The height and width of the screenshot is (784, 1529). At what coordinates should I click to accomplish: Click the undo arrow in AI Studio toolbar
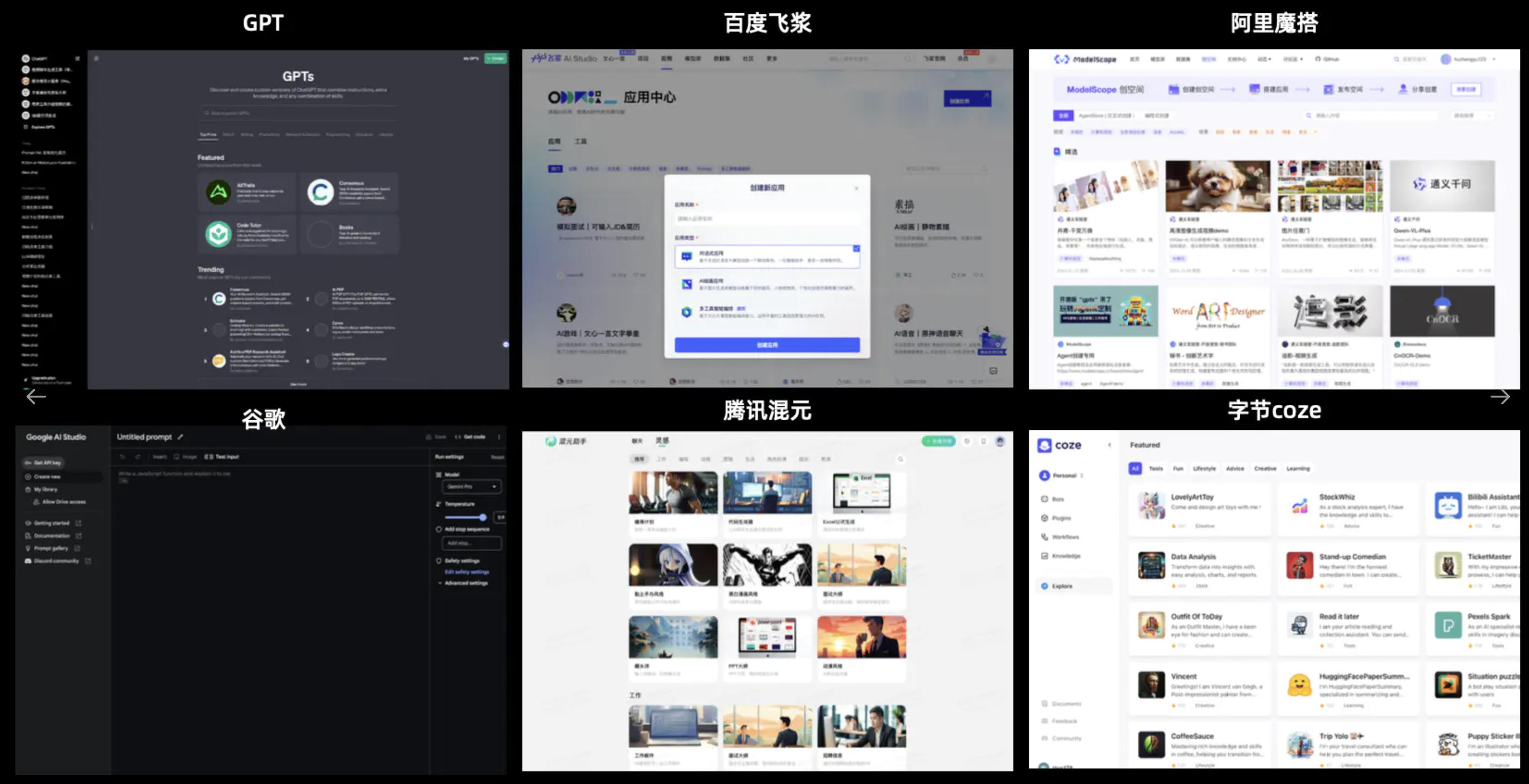[x=123, y=457]
